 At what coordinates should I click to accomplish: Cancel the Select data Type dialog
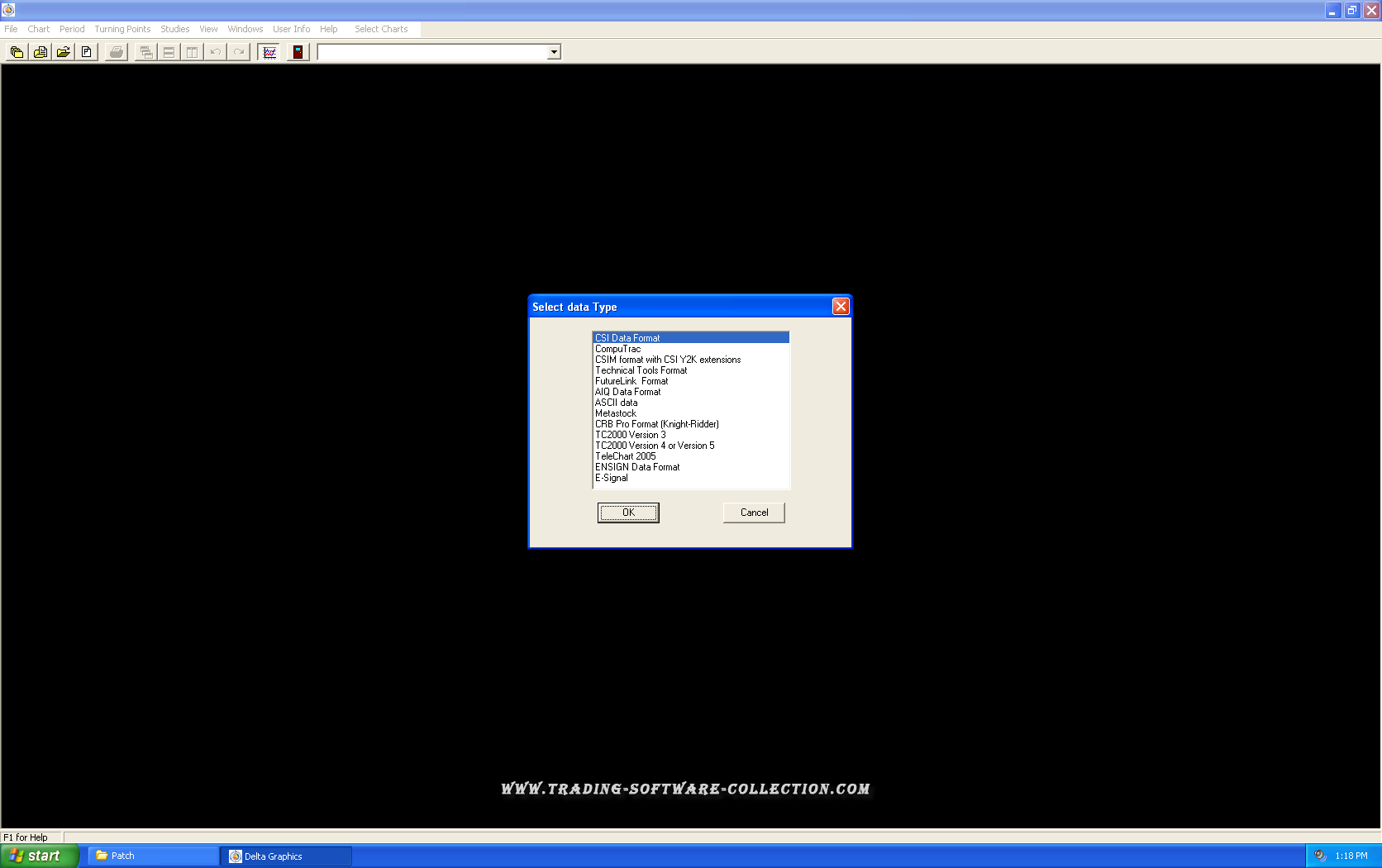tap(753, 513)
